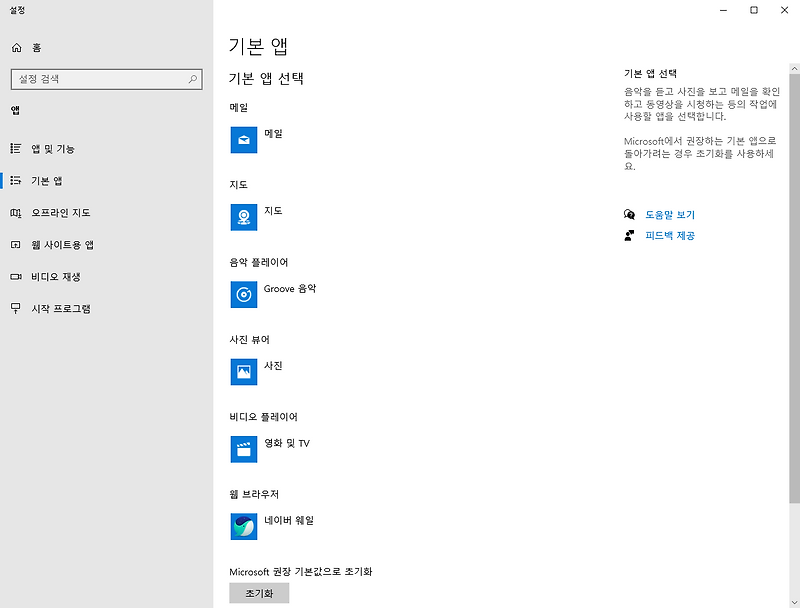Open the 도움말 보기 link
The width and height of the screenshot is (800, 608).
click(x=669, y=215)
